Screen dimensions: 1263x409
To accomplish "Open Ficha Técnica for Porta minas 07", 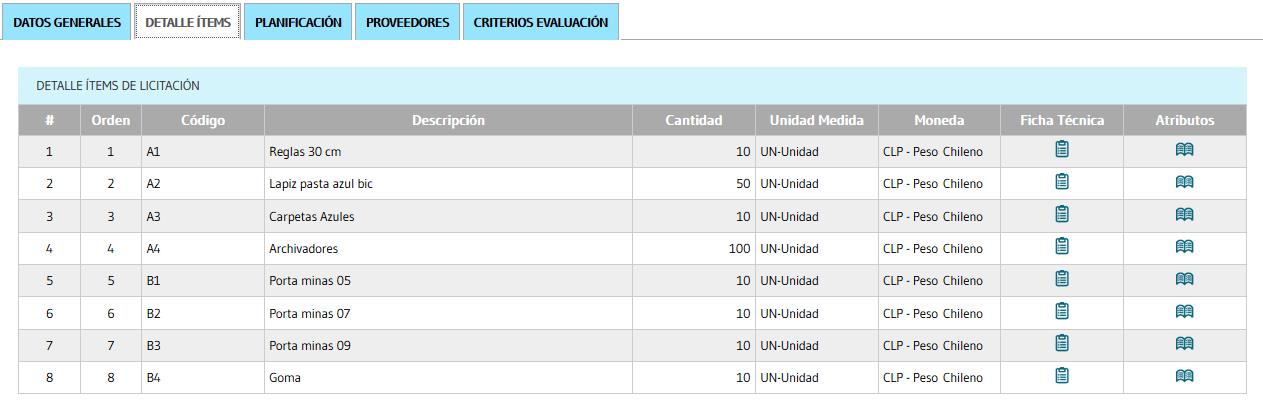I will (x=1062, y=312).
